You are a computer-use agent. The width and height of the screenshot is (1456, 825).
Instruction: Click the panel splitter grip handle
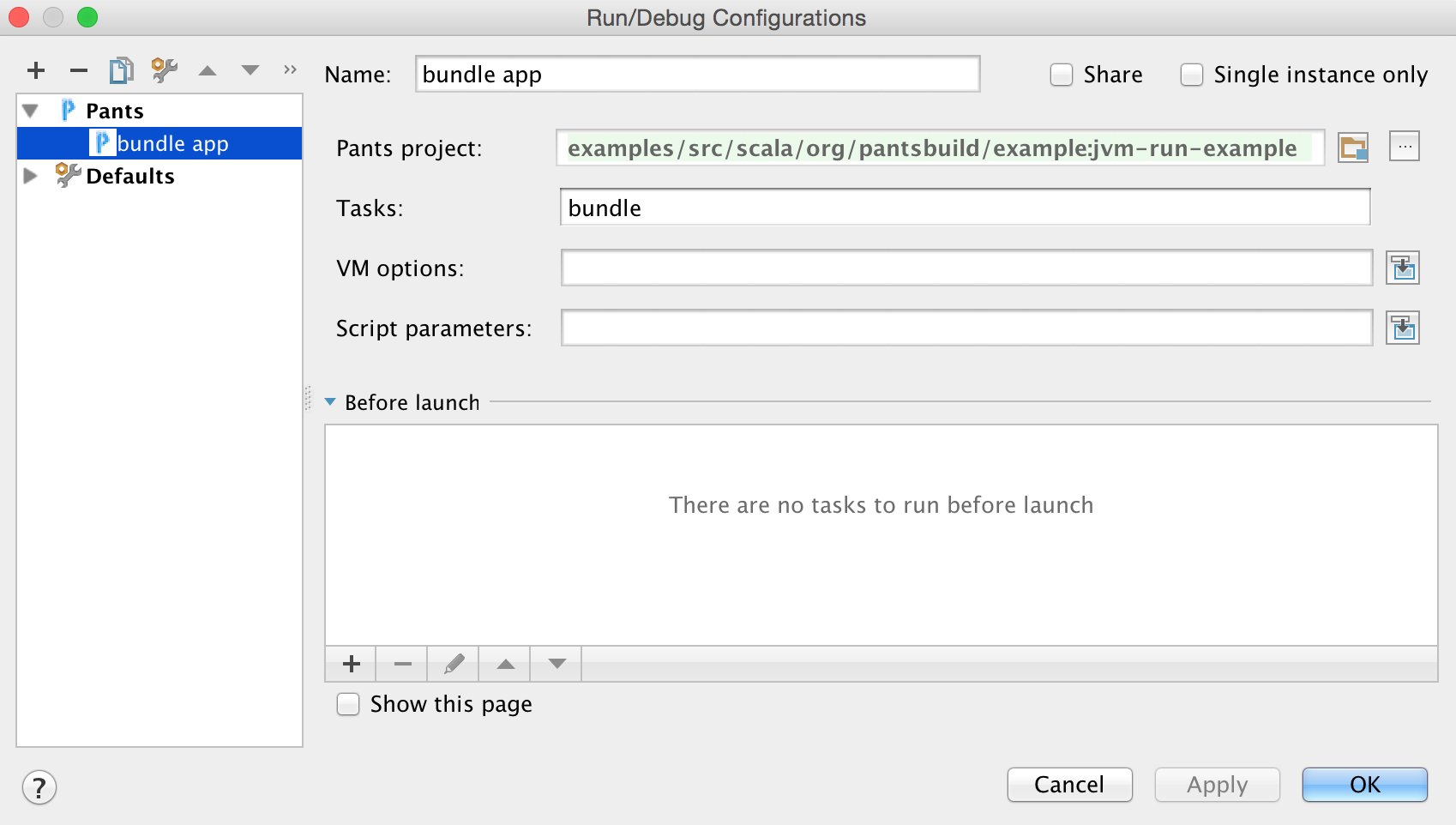click(308, 399)
